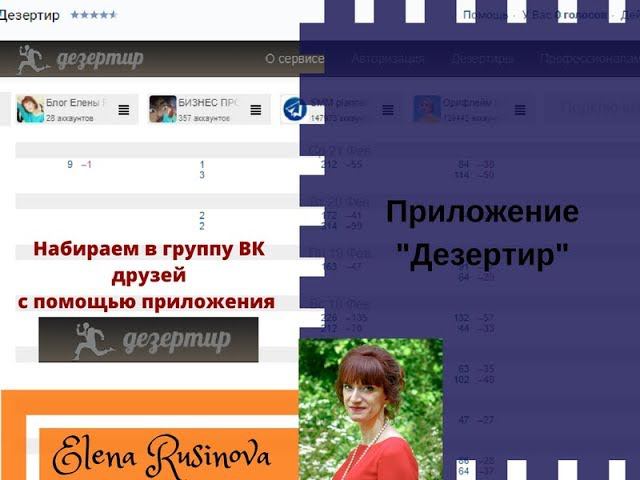This screenshot has height=480, width=640.
Task: Click the –55 value in SMM planner column
Action: tap(354, 164)
